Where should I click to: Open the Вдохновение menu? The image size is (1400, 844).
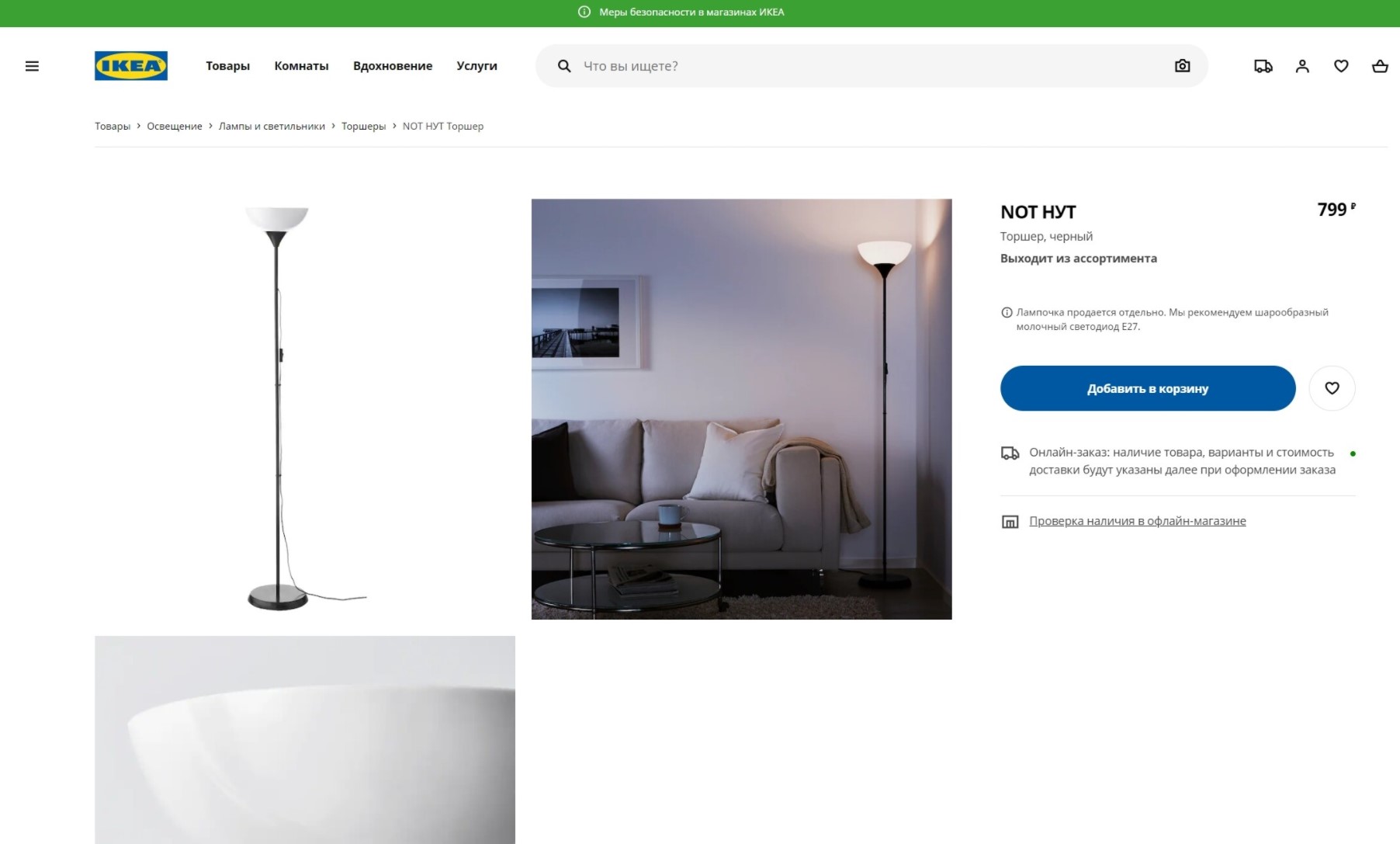393,66
